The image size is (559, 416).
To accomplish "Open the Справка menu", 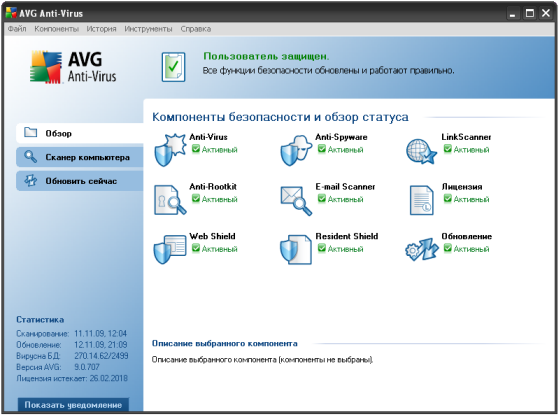I will tap(196, 29).
